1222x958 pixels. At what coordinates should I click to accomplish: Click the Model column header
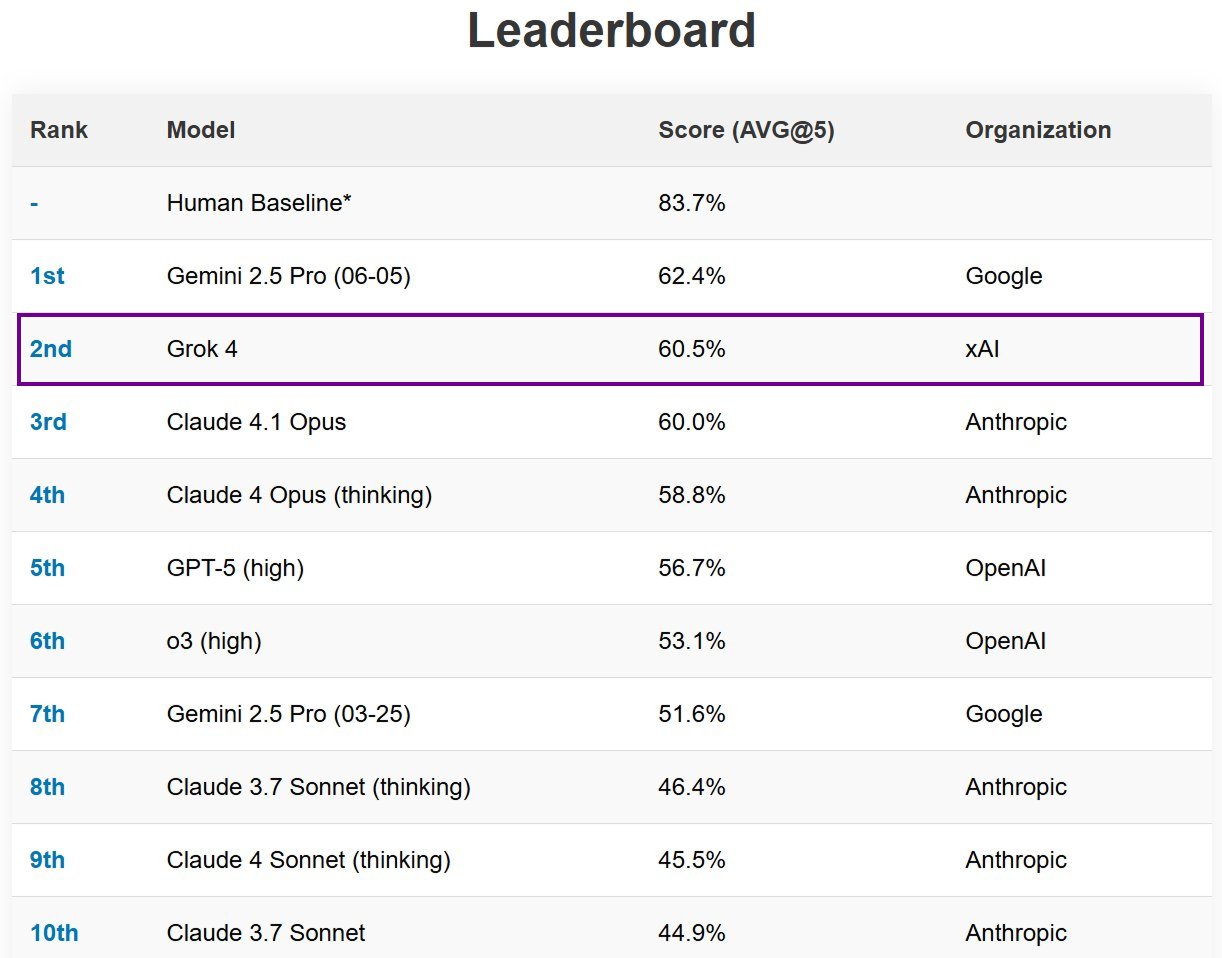(x=201, y=130)
